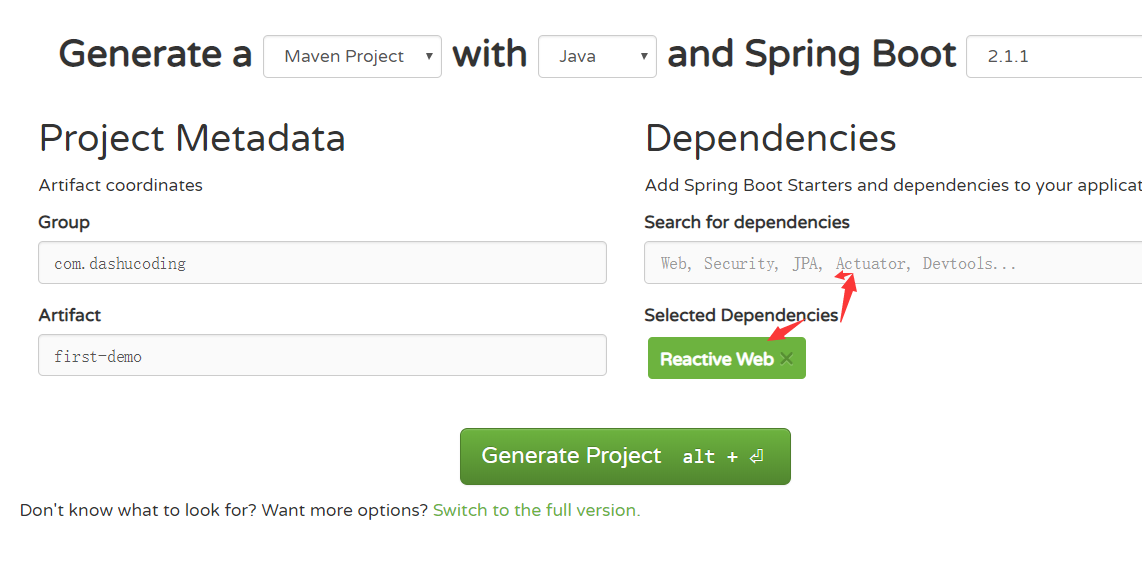
Task: Click the Selected Dependencies label
Action: click(x=741, y=315)
